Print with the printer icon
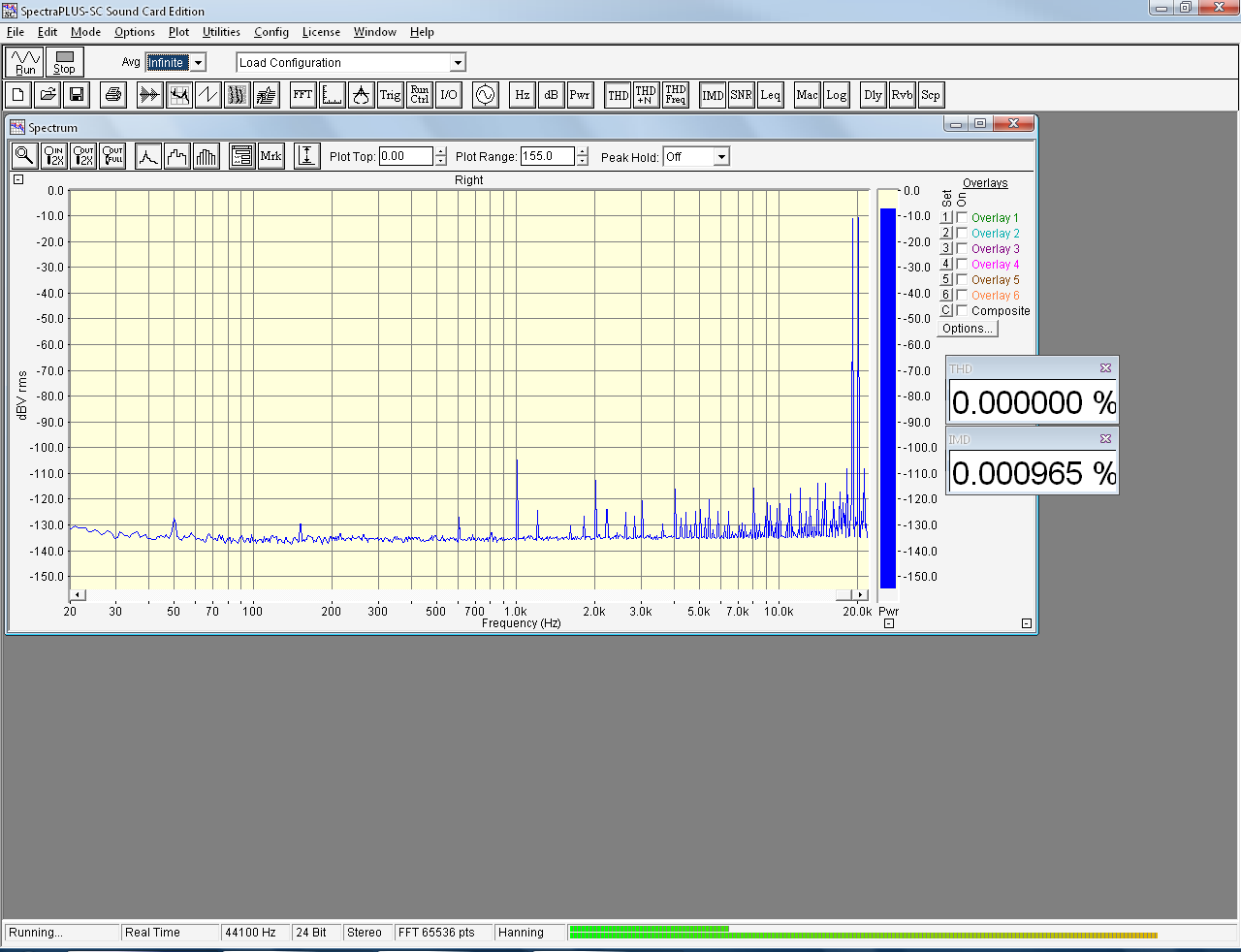Image resolution: width=1241 pixels, height=952 pixels. (x=113, y=95)
